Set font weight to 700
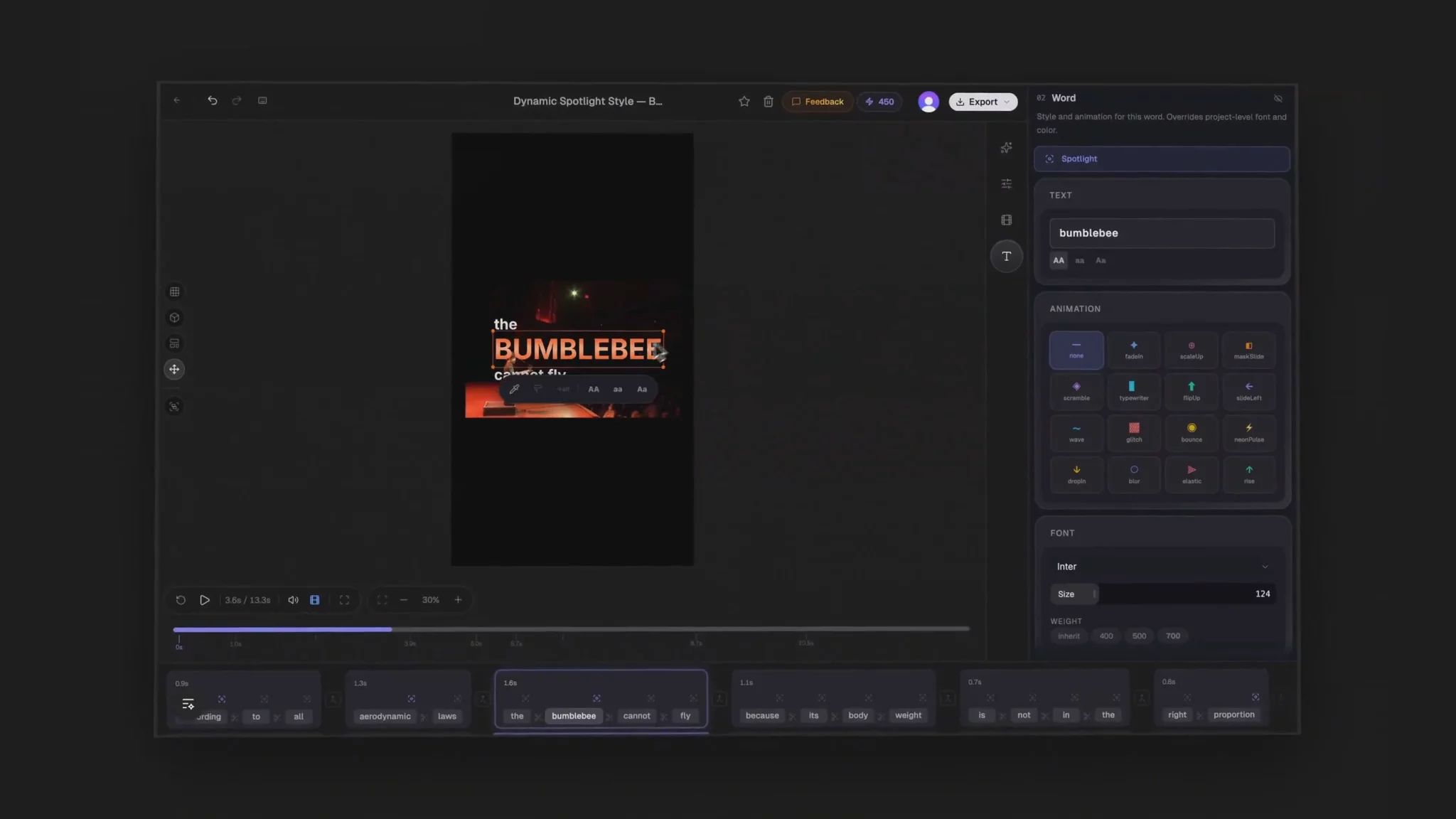 click(x=1173, y=636)
